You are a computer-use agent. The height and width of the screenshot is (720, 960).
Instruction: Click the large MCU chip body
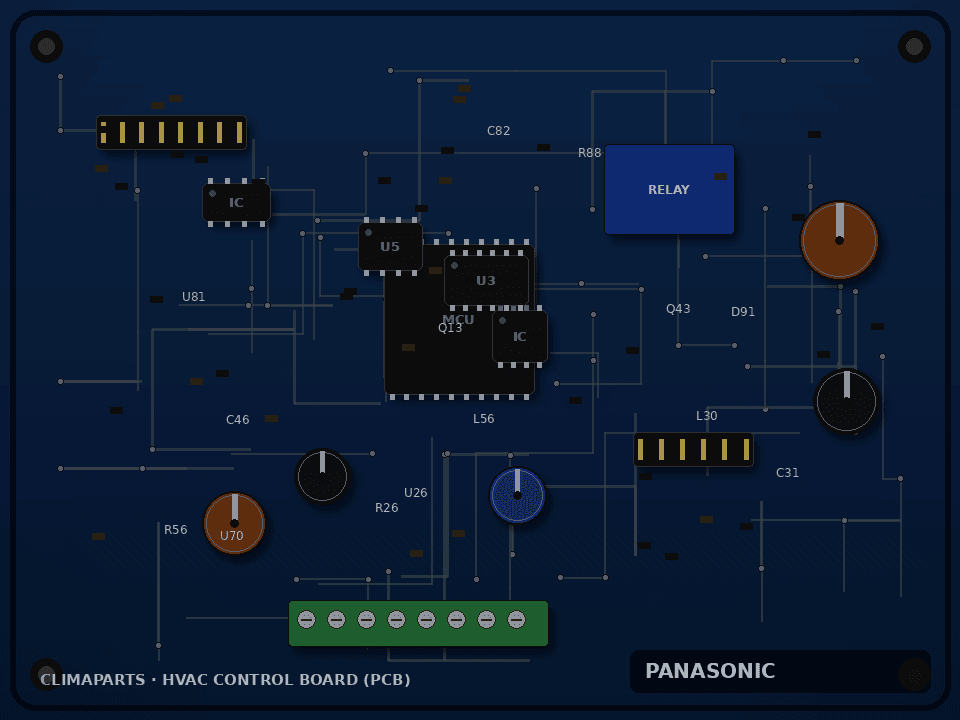pyautogui.click(x=459, y=320)
